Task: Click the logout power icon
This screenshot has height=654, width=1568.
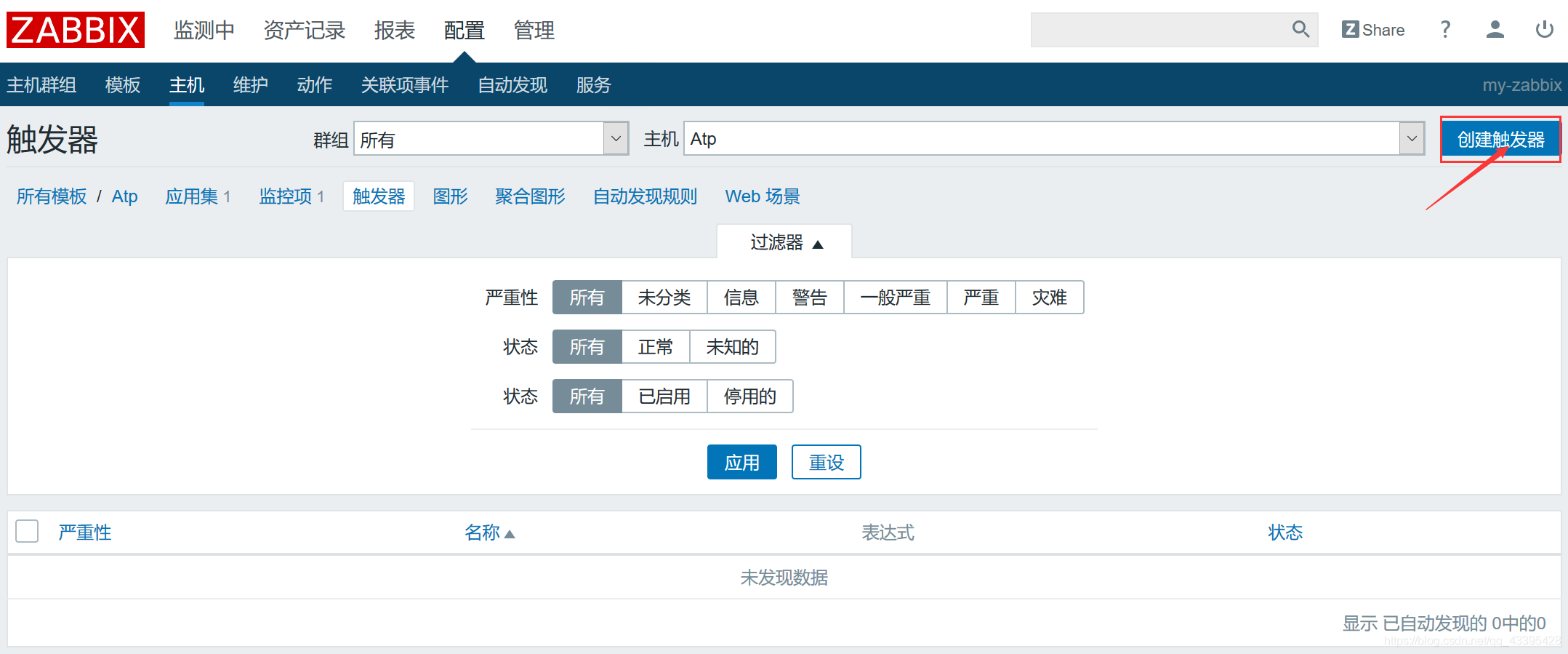Action: [x=1544, y=30]
